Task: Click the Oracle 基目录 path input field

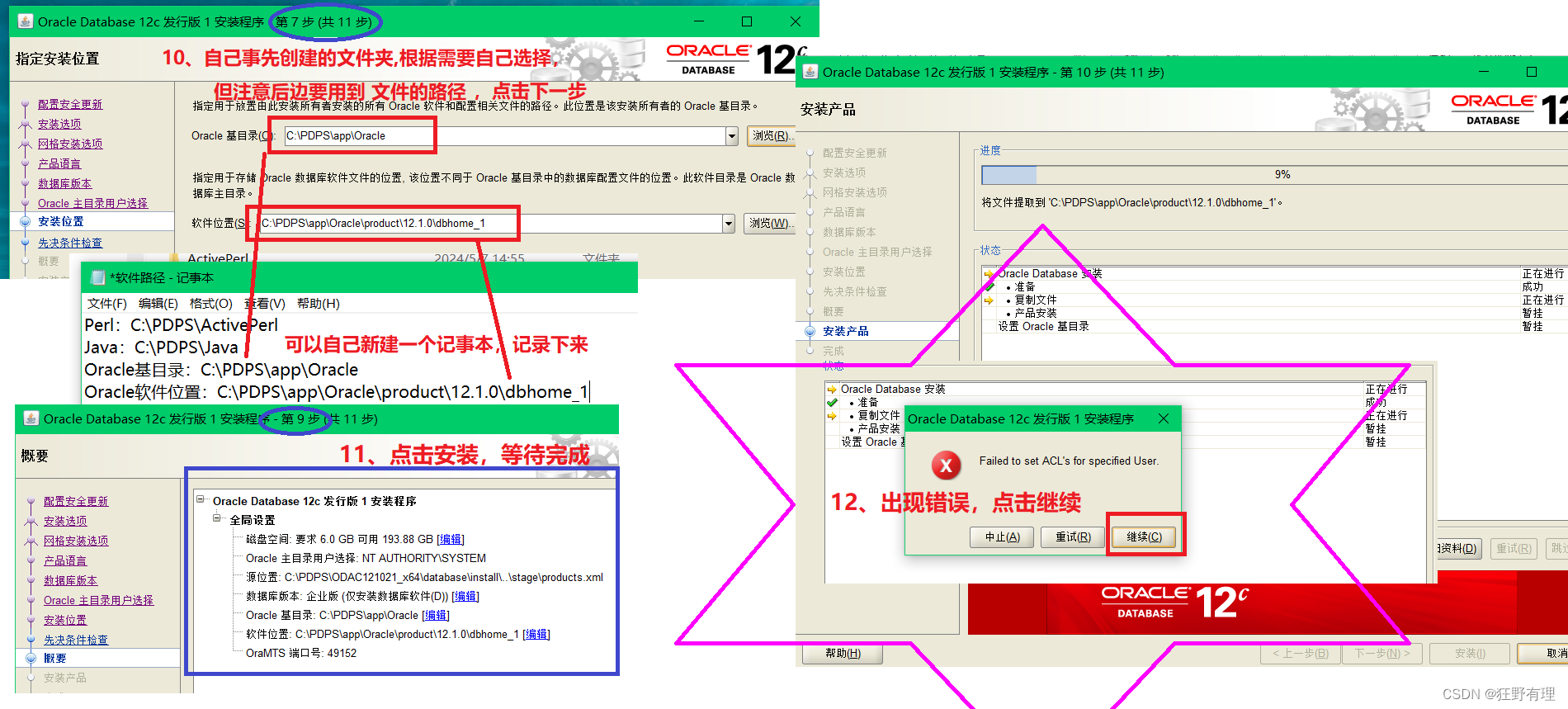Action: [505, 136]
